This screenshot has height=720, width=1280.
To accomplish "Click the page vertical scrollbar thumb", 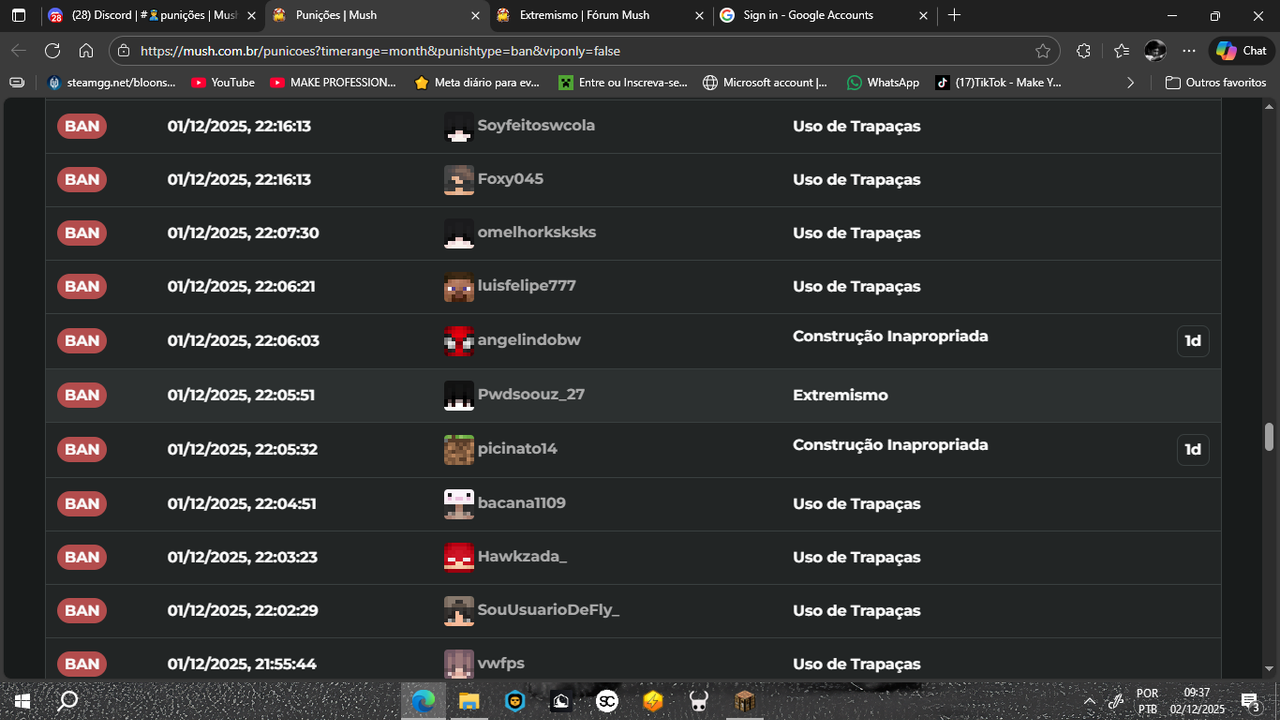I will [x=1269, y=437].
